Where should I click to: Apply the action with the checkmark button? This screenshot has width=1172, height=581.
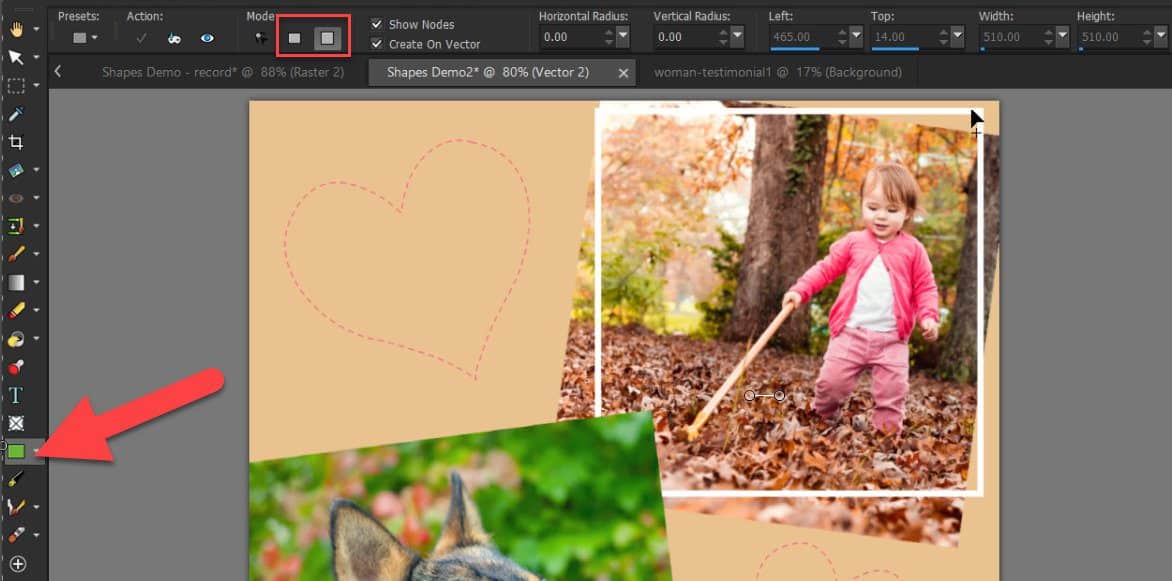143,37
